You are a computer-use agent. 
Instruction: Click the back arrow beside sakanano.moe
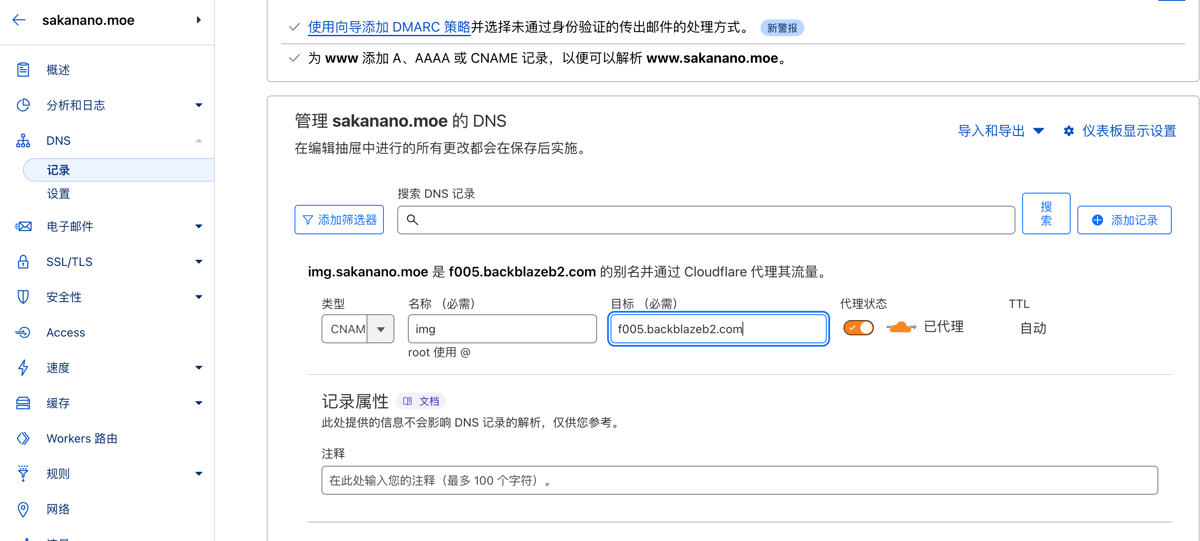(x=19, y=20)
